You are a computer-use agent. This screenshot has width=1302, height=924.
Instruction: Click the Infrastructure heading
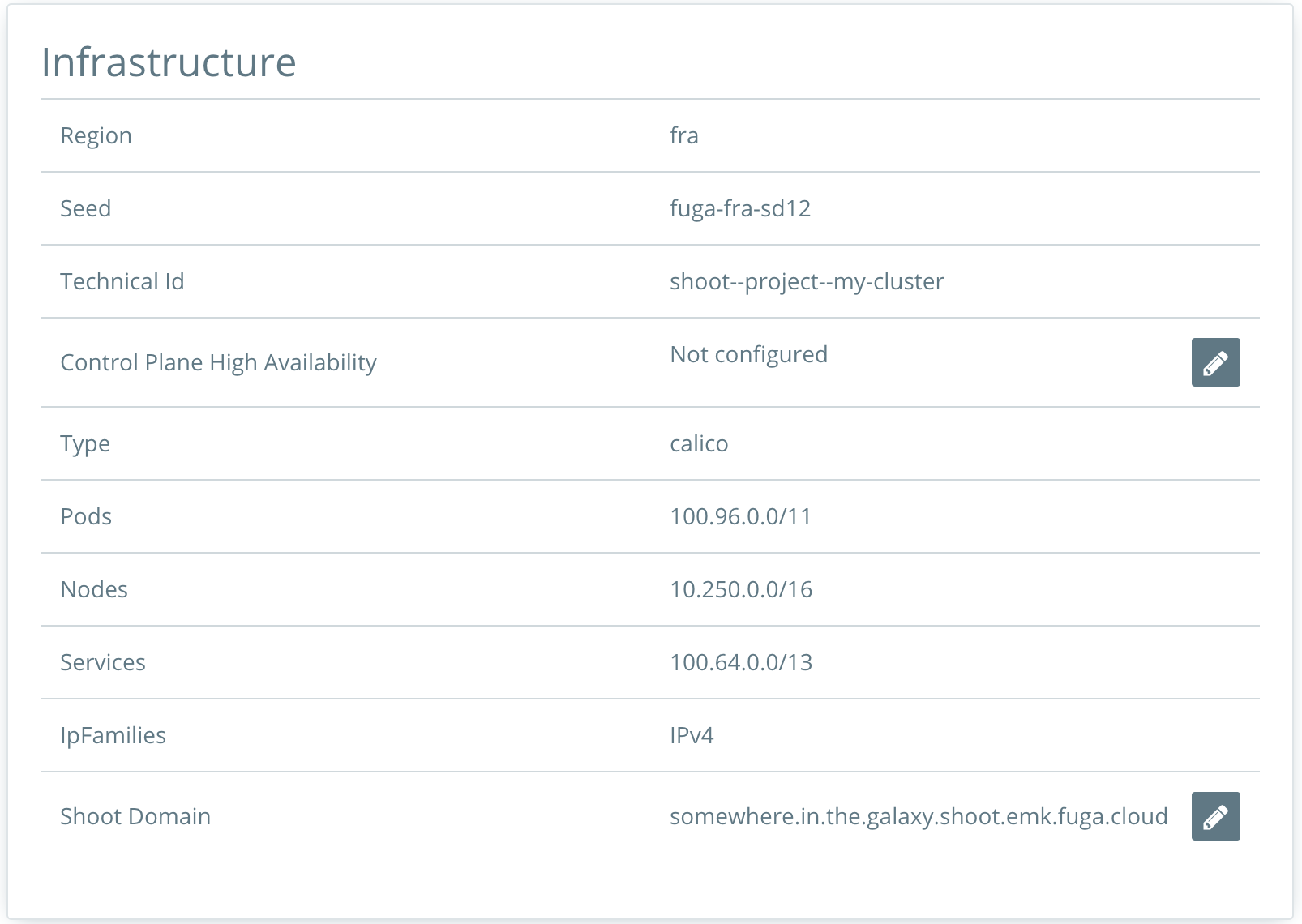click(169, 62)
